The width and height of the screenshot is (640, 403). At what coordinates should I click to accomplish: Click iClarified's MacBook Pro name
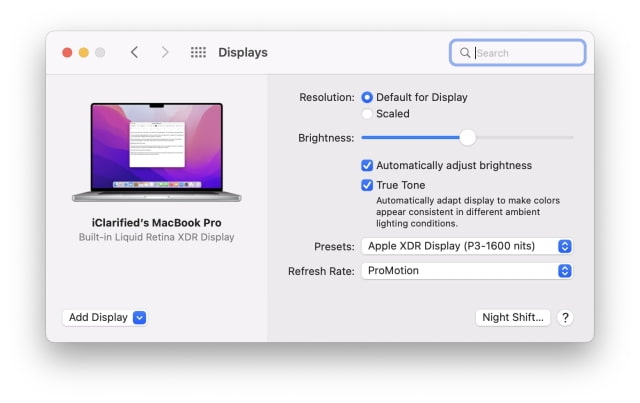click(157, 223)
